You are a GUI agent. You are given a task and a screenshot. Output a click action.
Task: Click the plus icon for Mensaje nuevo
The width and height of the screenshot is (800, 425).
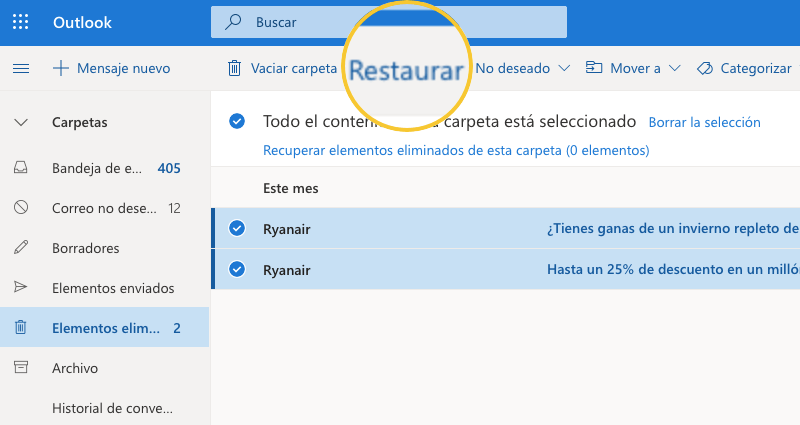[60, 68]
